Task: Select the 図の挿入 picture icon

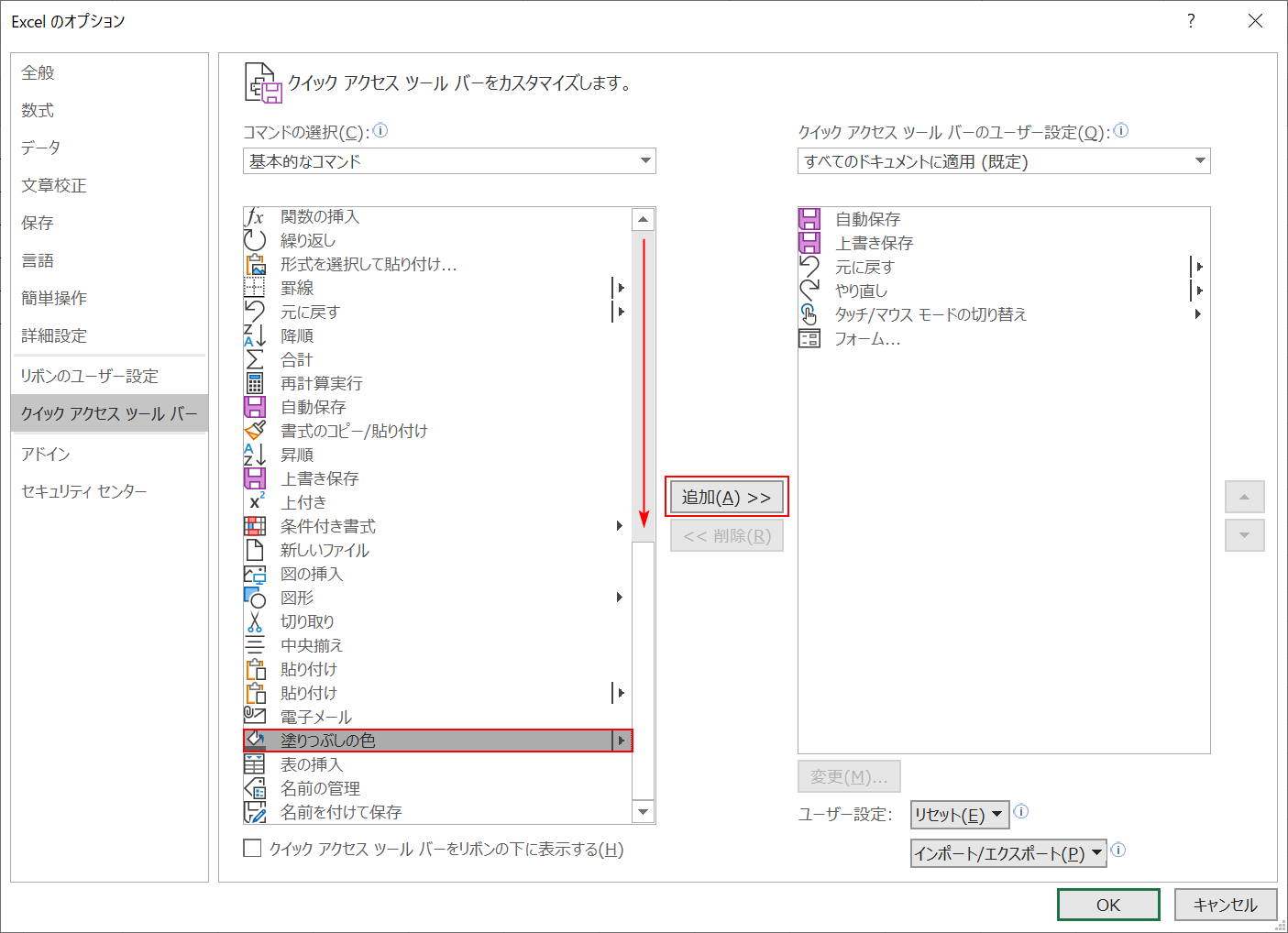Action: [255, 573]
